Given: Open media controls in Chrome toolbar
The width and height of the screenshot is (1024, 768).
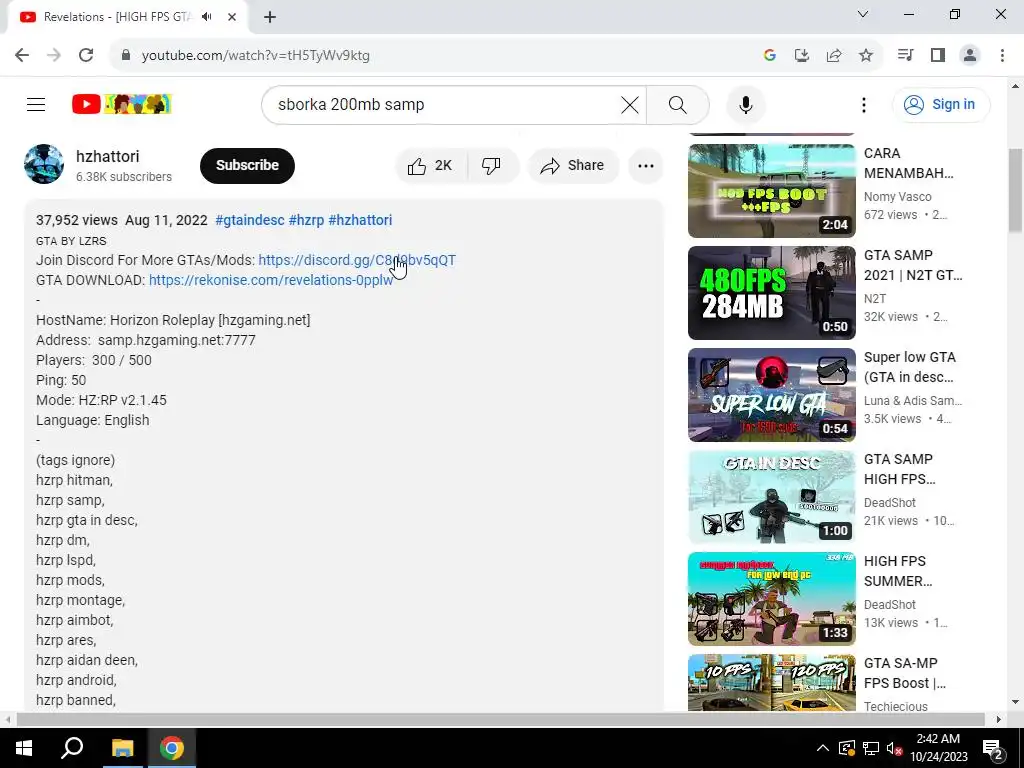Looking at the screenshot, I should coord(905,56).
